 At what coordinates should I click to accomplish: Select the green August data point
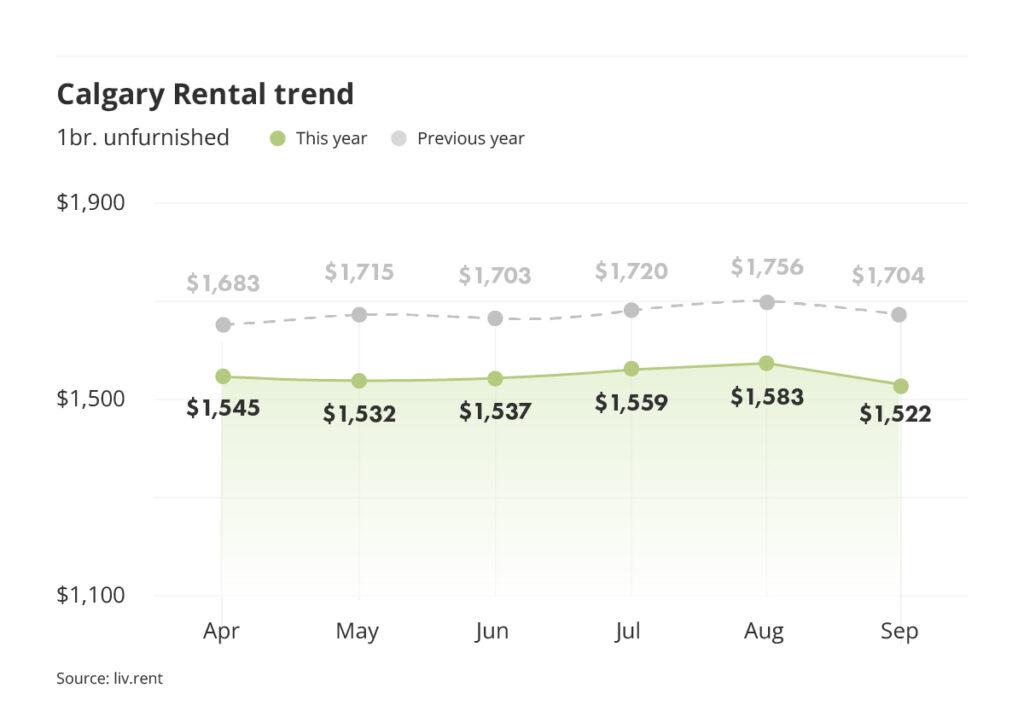tap(766, 363)
